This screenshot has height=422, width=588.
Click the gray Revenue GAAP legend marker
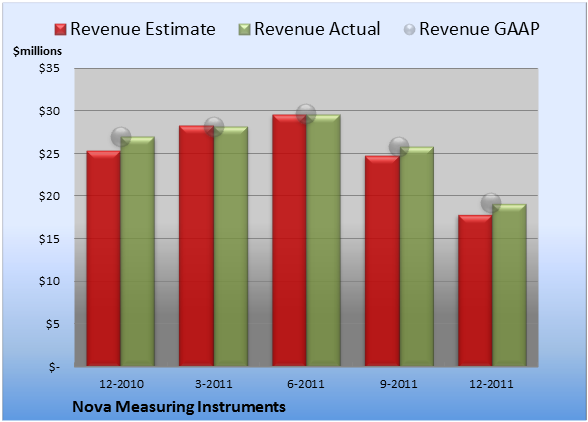[410, 30]
